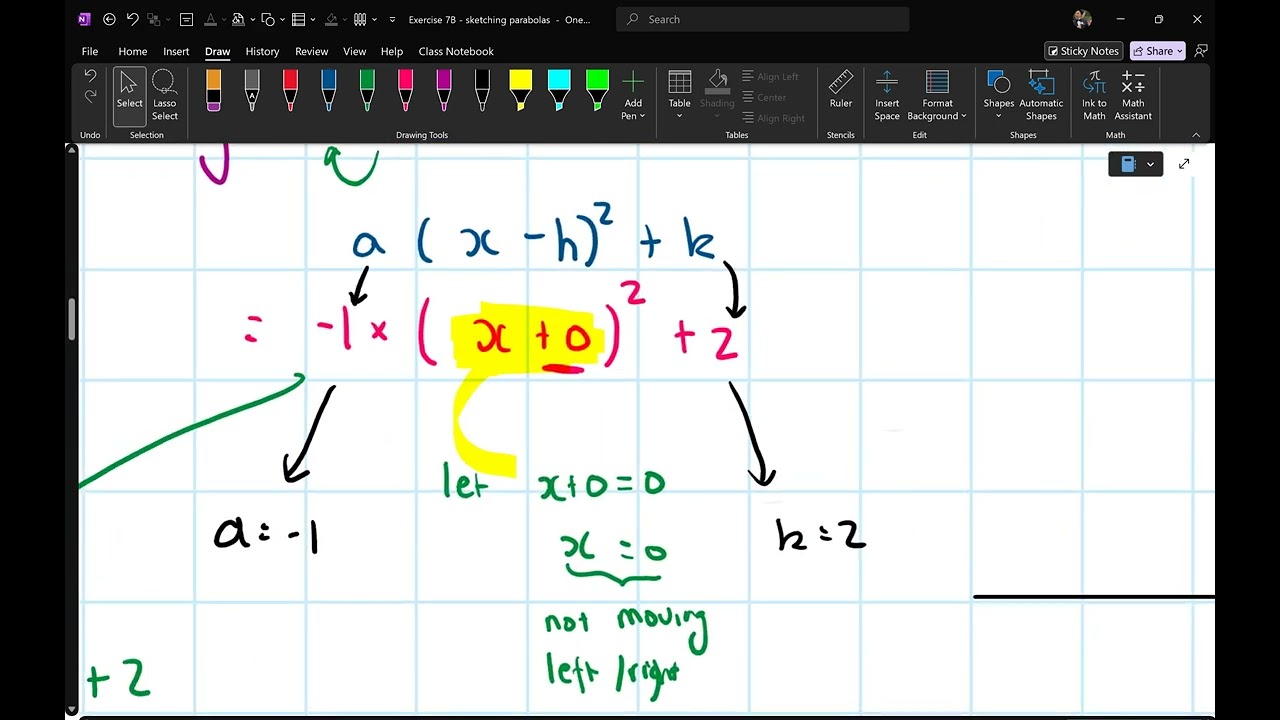
Task: Open Format Background dropdown
Action: pos(937,96)
